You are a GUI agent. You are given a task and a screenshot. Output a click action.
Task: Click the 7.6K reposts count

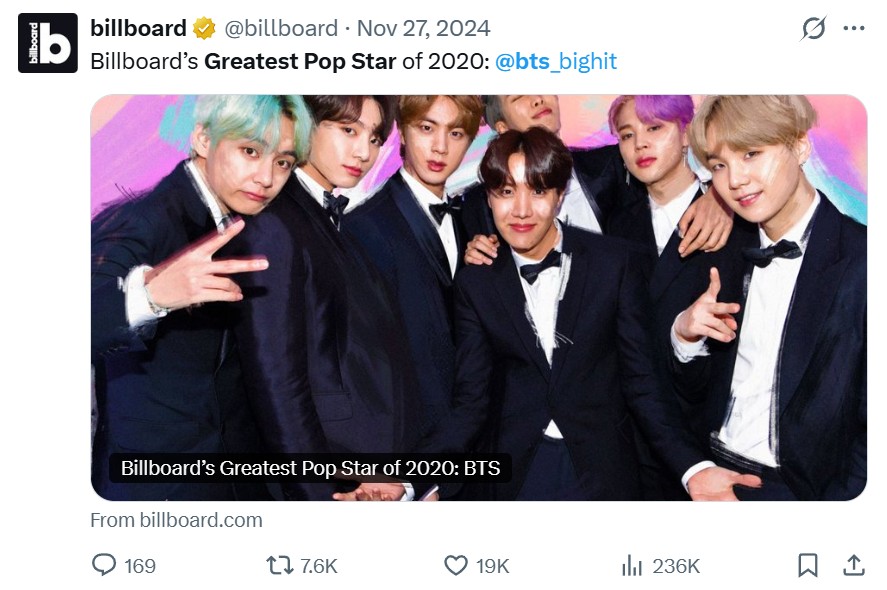319,566
